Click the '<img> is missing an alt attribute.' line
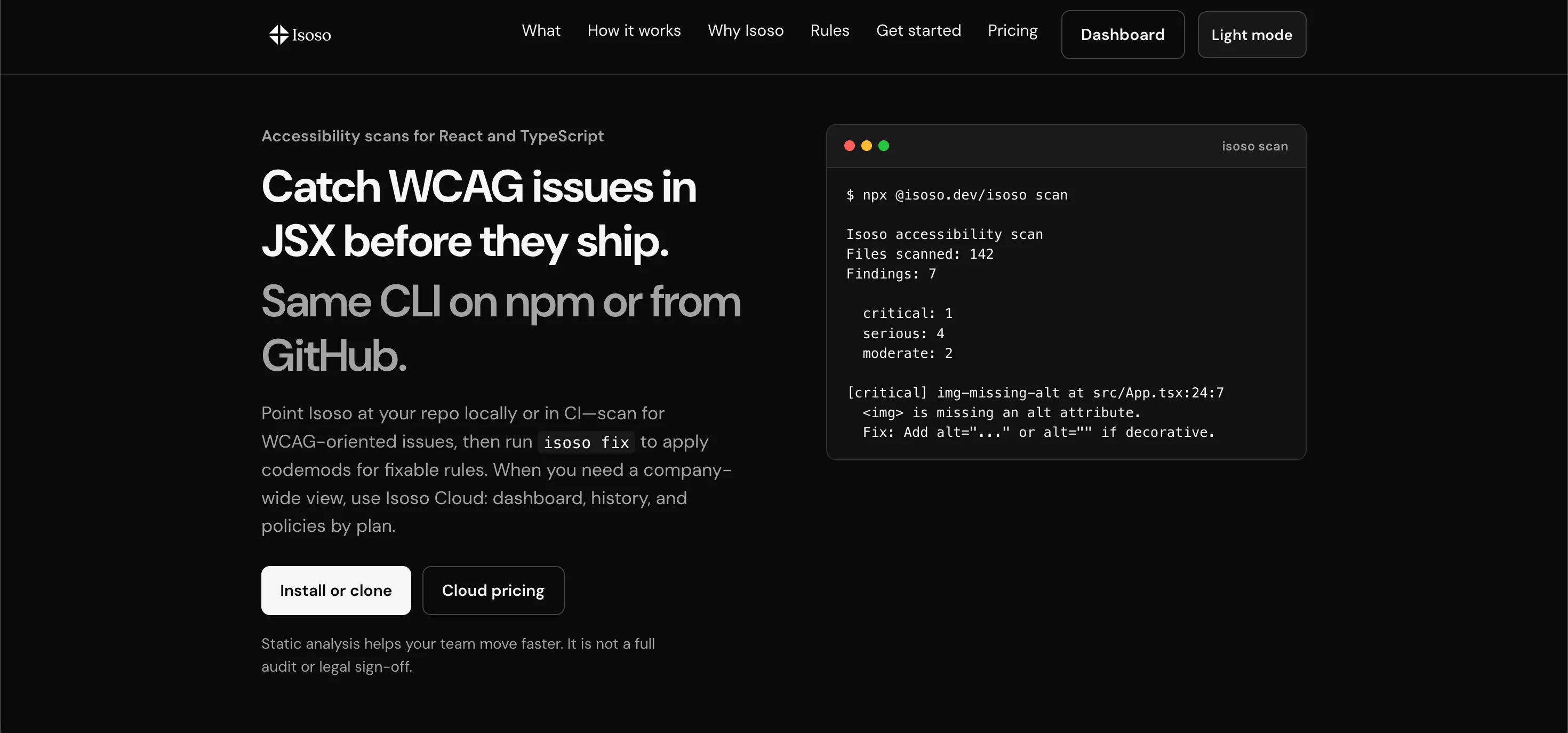1568x733 pixels. [1001, 412]
